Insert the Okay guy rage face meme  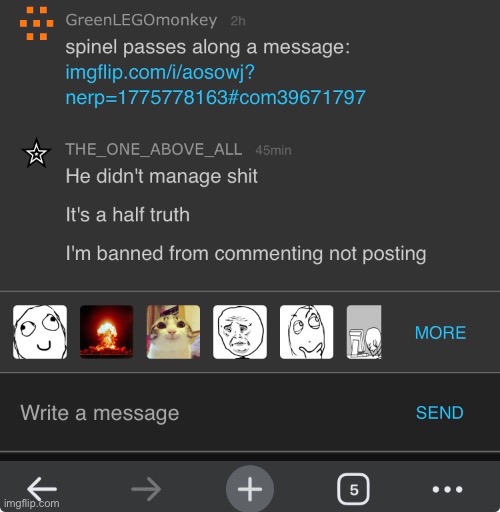[240, 332]
